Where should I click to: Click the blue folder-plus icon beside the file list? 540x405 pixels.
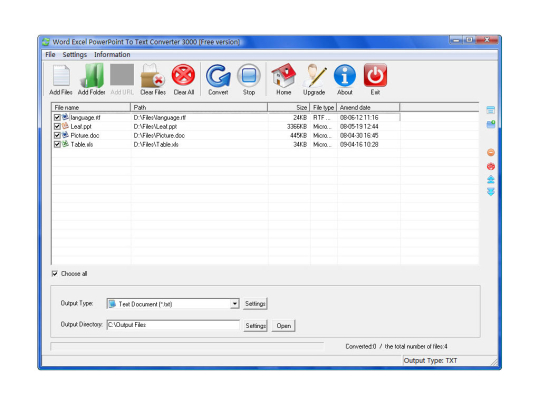pos(491,124)
